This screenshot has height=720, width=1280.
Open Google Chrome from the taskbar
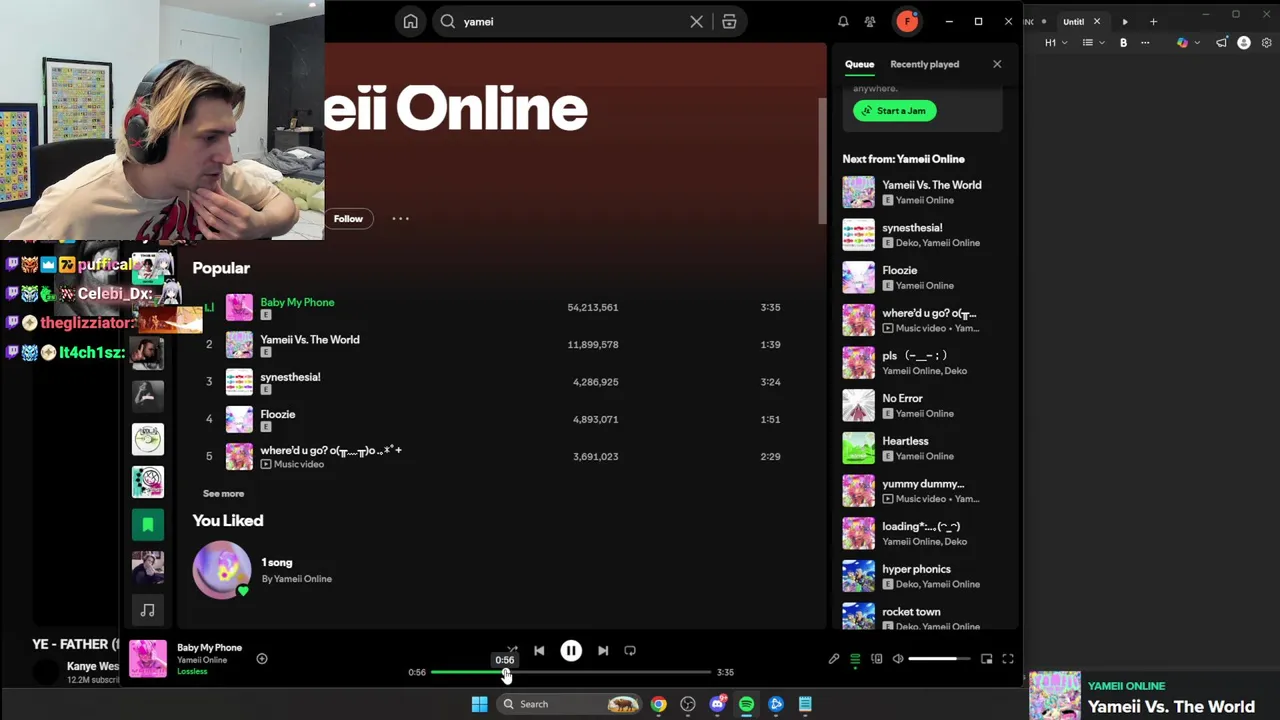658,704
